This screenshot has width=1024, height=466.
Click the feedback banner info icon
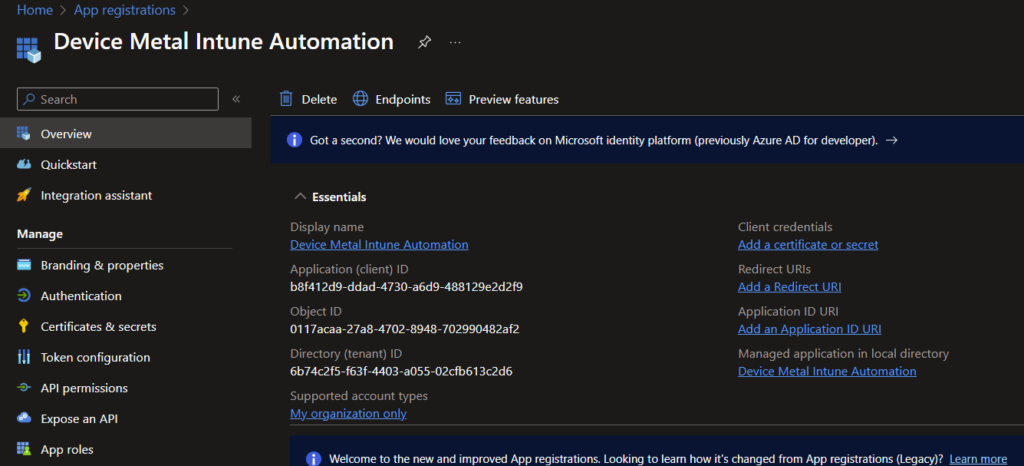pos(295,140)
